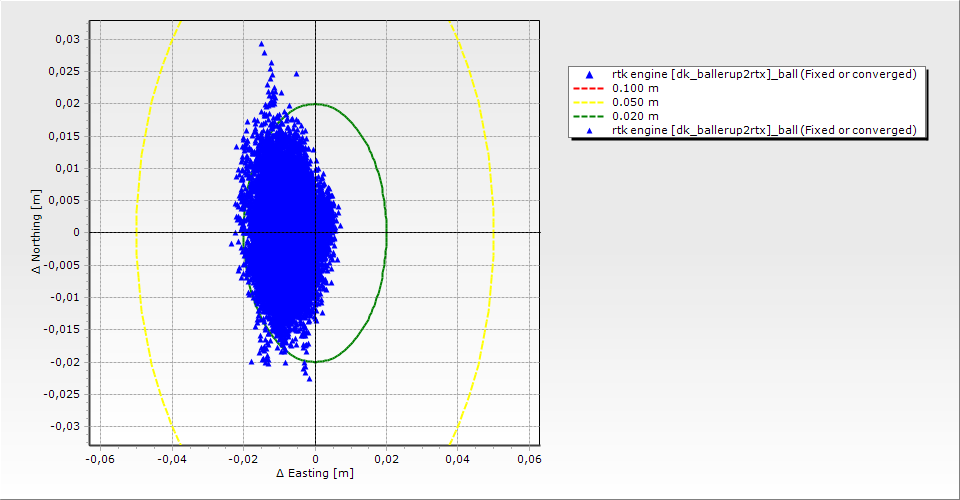Click the 0,04 easting axis label
This screenshot has height=500, width=960.
458,459
